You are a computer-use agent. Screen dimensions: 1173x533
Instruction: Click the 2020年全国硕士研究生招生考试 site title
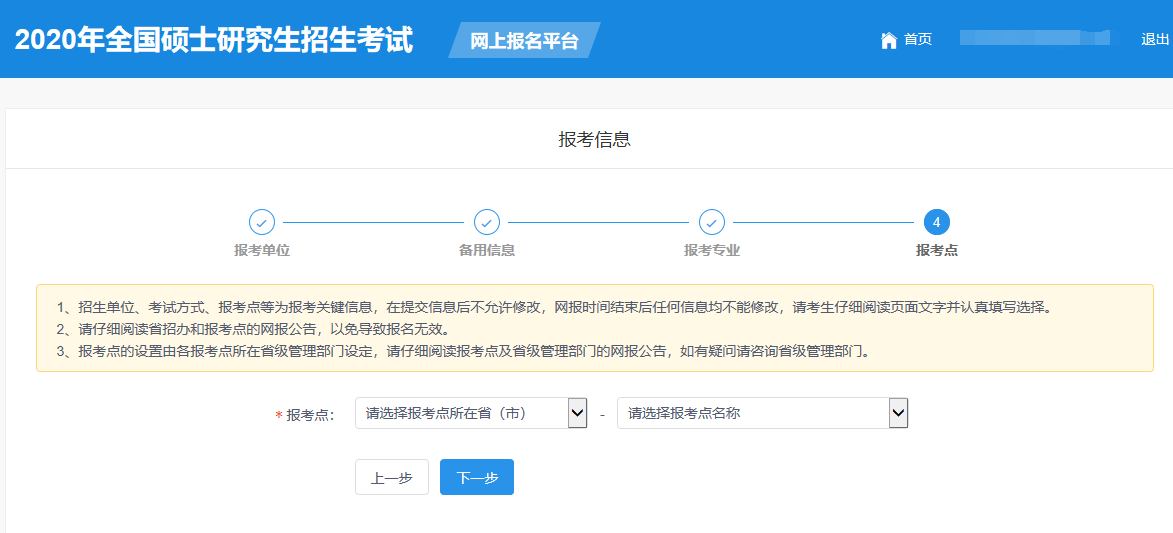pos(214,40)
